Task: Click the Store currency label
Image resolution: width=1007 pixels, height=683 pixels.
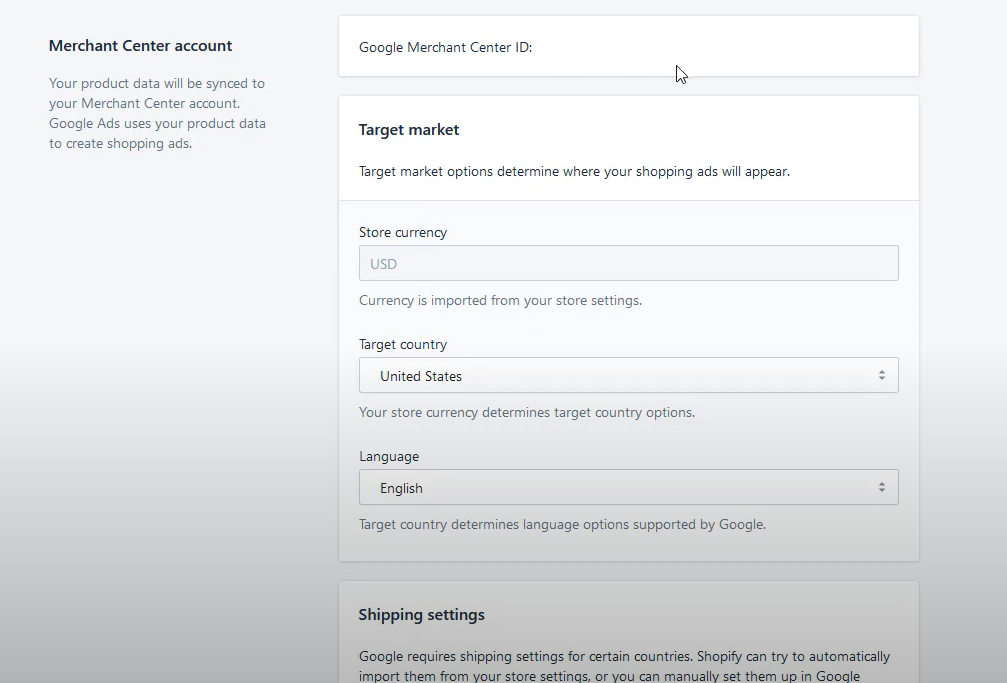Action: pos(403,232)
